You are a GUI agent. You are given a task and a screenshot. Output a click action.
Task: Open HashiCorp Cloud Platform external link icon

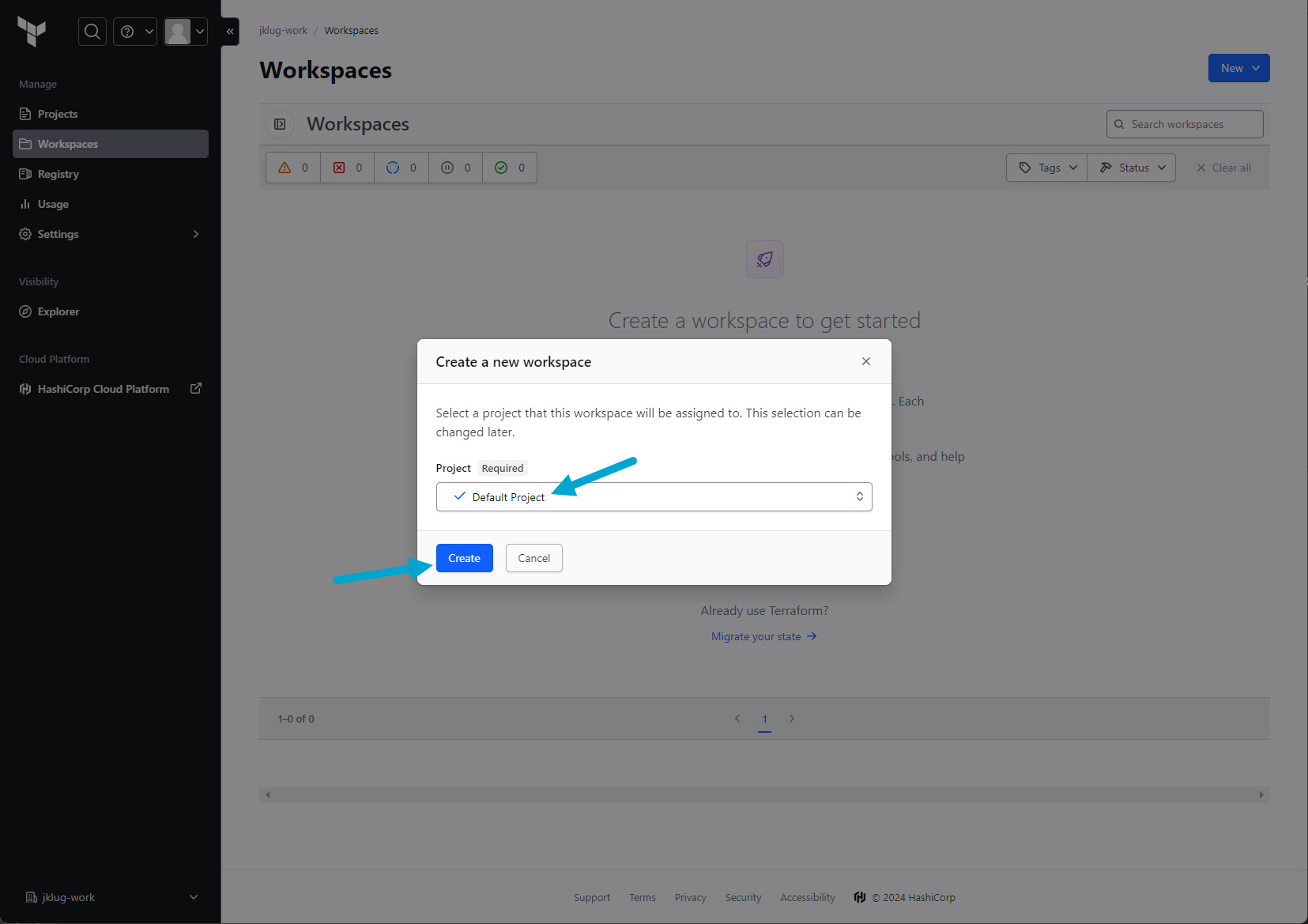pyautogui.click(x=196, y=388)
